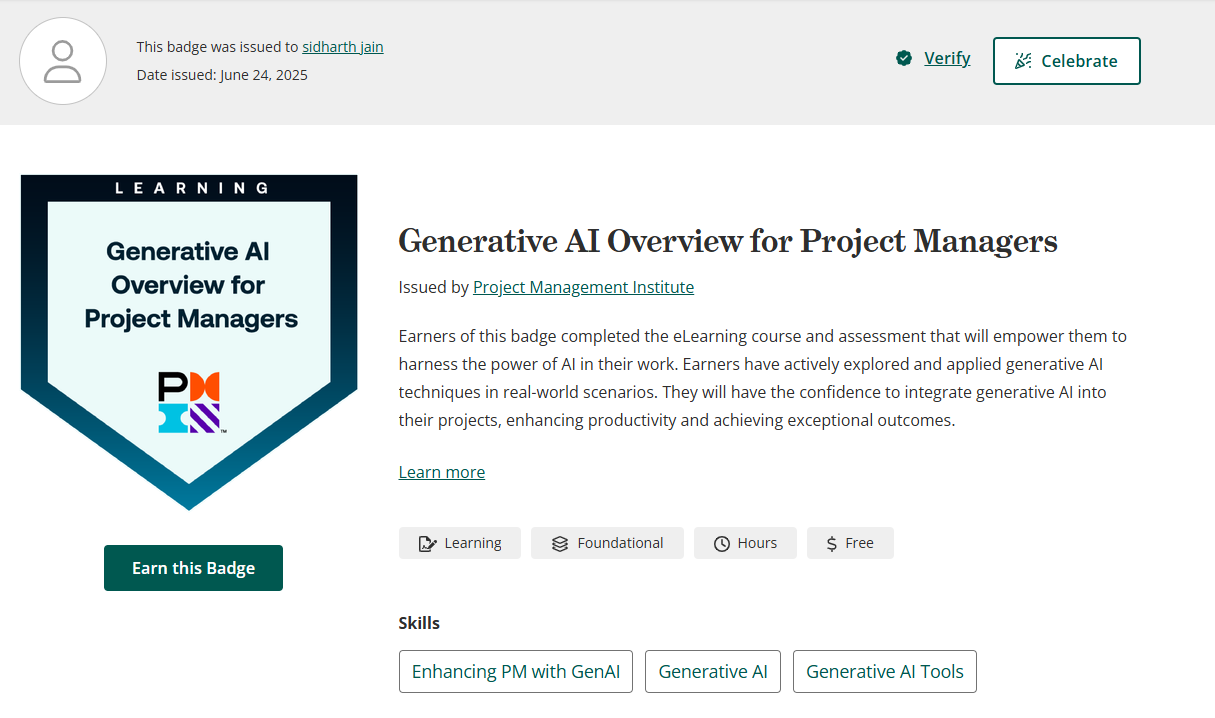Click the LEARNING banner atop the badge

[189, 187]
